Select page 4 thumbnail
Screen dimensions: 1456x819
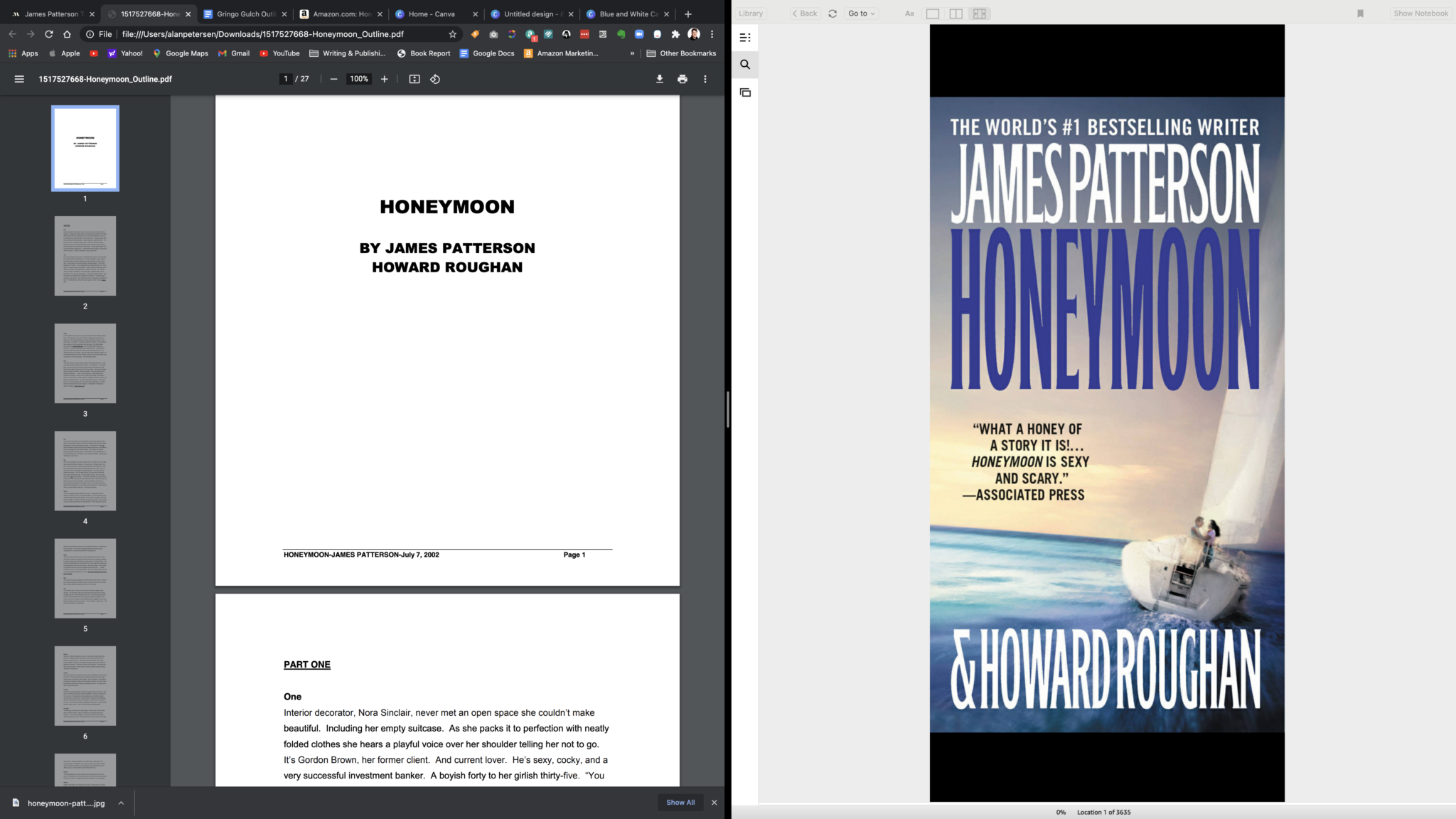[x=85, y=471]
